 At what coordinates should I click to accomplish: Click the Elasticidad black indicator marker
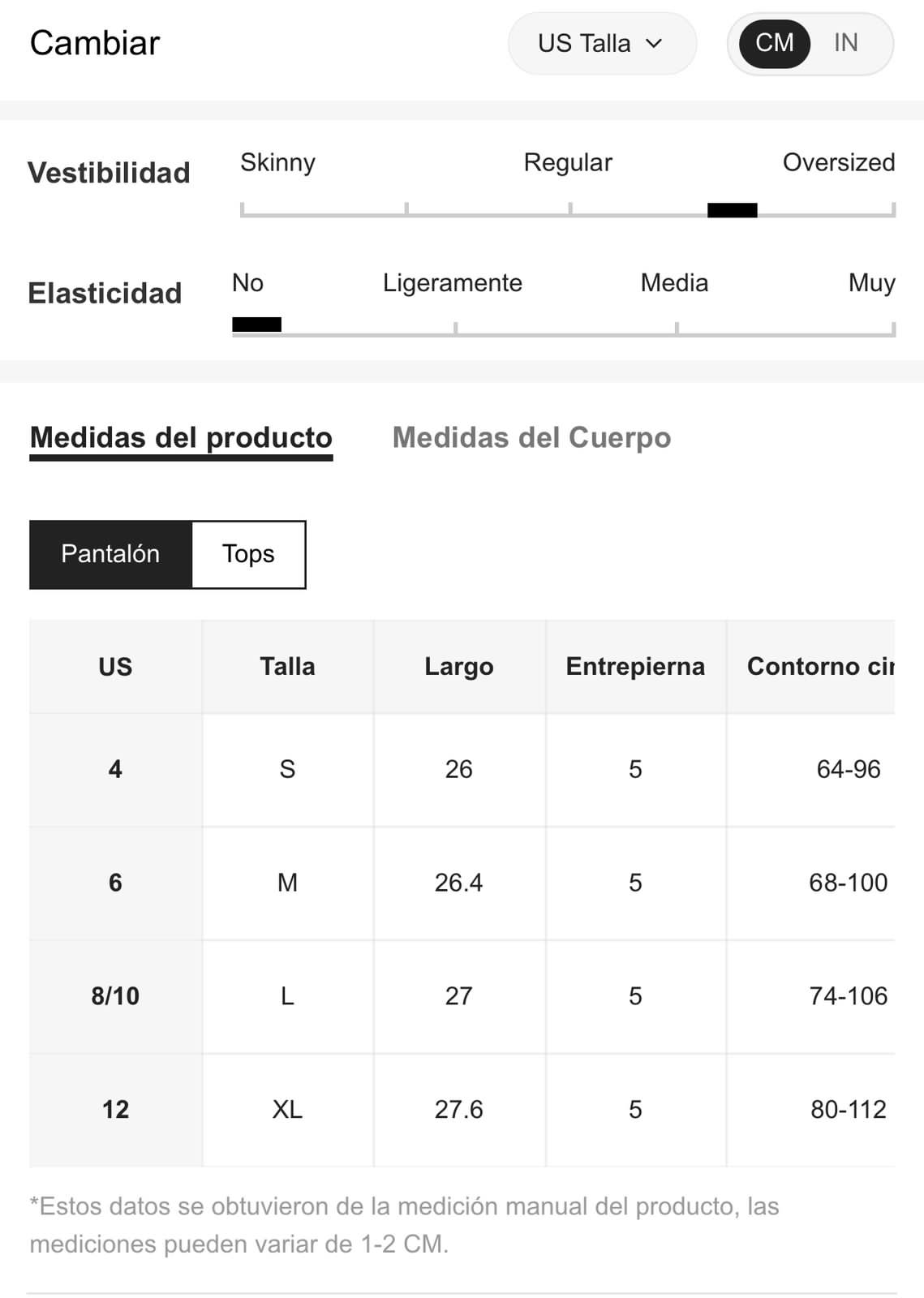point(256,324)
